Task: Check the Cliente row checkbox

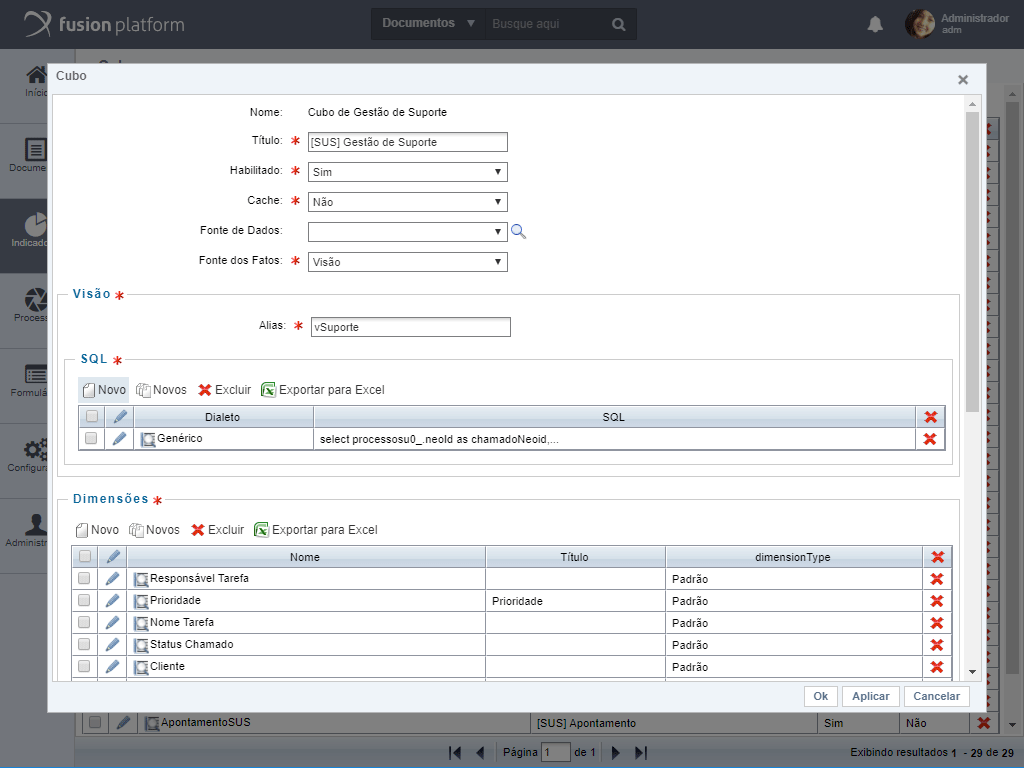Action: point(84,665)
